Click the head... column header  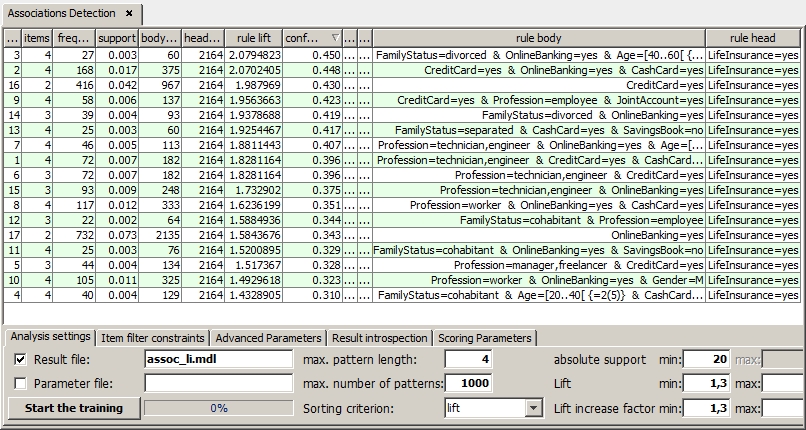(x=203, y=38)
